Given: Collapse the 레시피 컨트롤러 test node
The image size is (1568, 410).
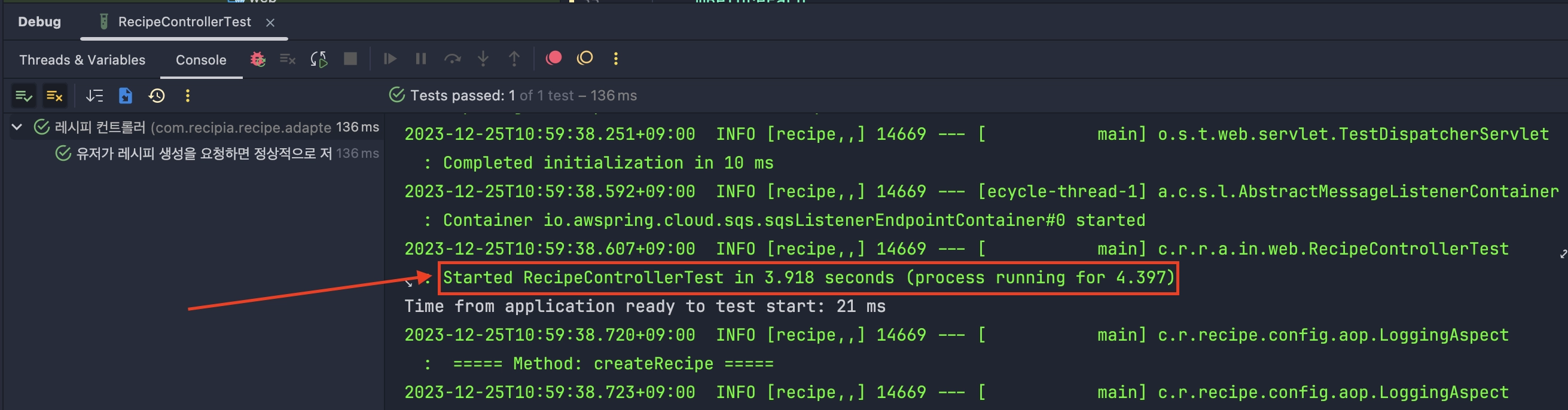Looking at the screenshot, I should click(x=17, y=127).
